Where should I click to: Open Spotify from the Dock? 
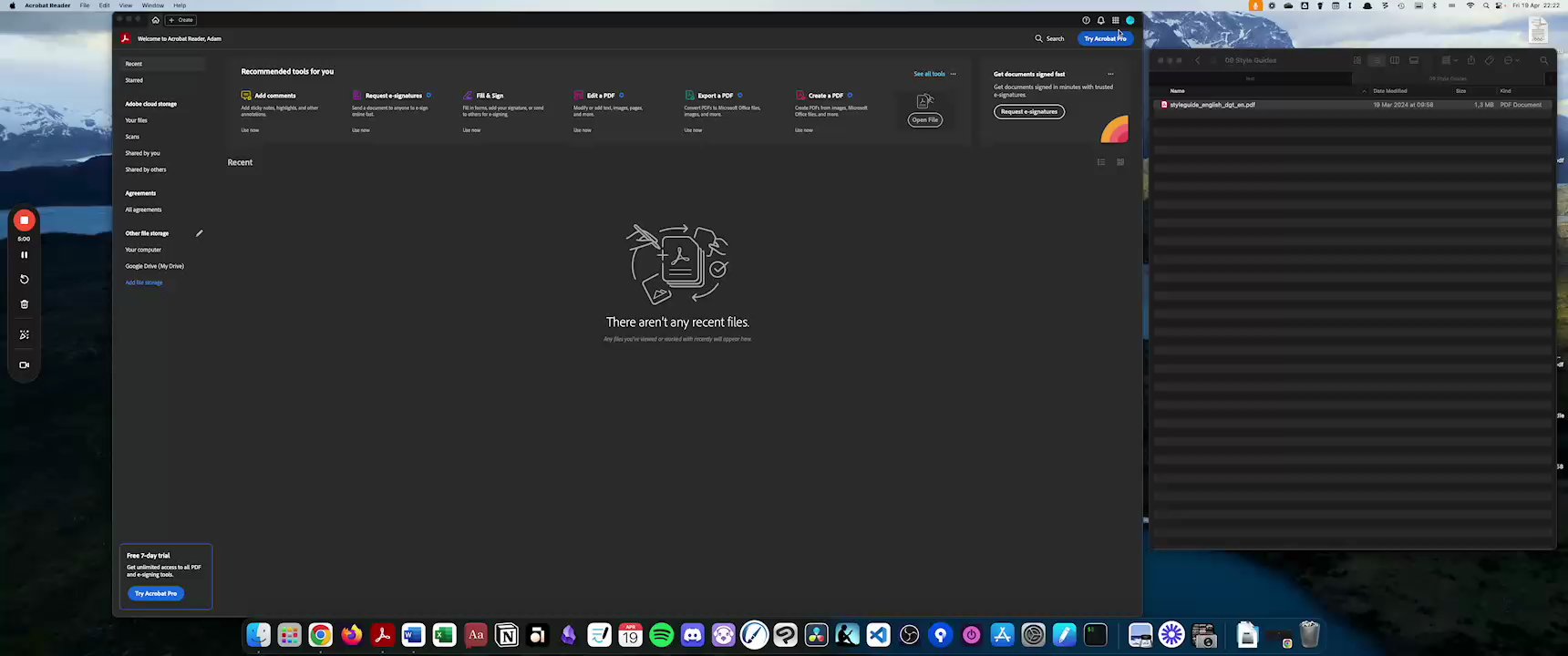click(662, 635)
